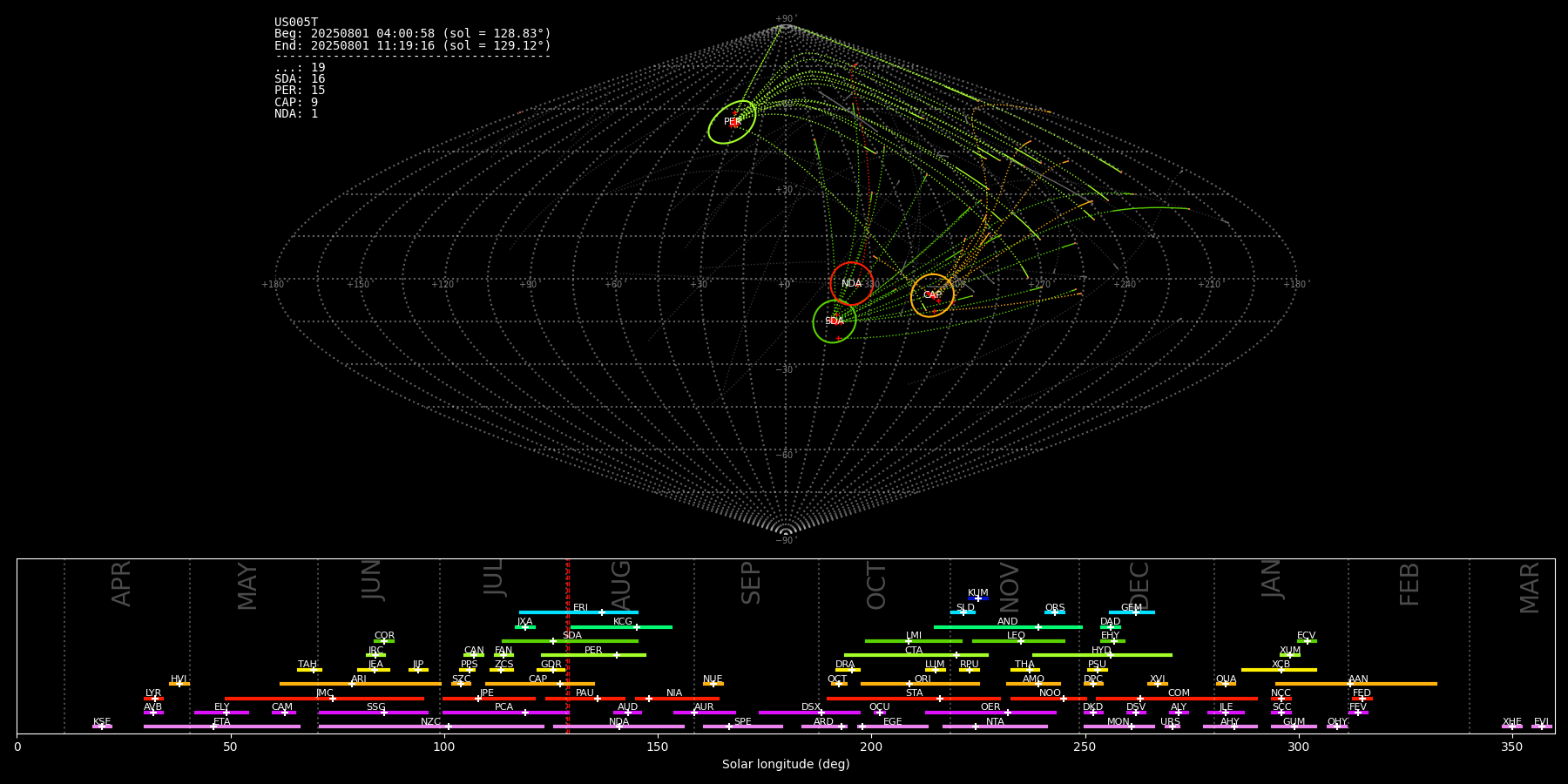The height and width of the screenshot is (784, 1568).
Task: Click the KCG shower bar in timeline
Action: [x=621, y=626]
